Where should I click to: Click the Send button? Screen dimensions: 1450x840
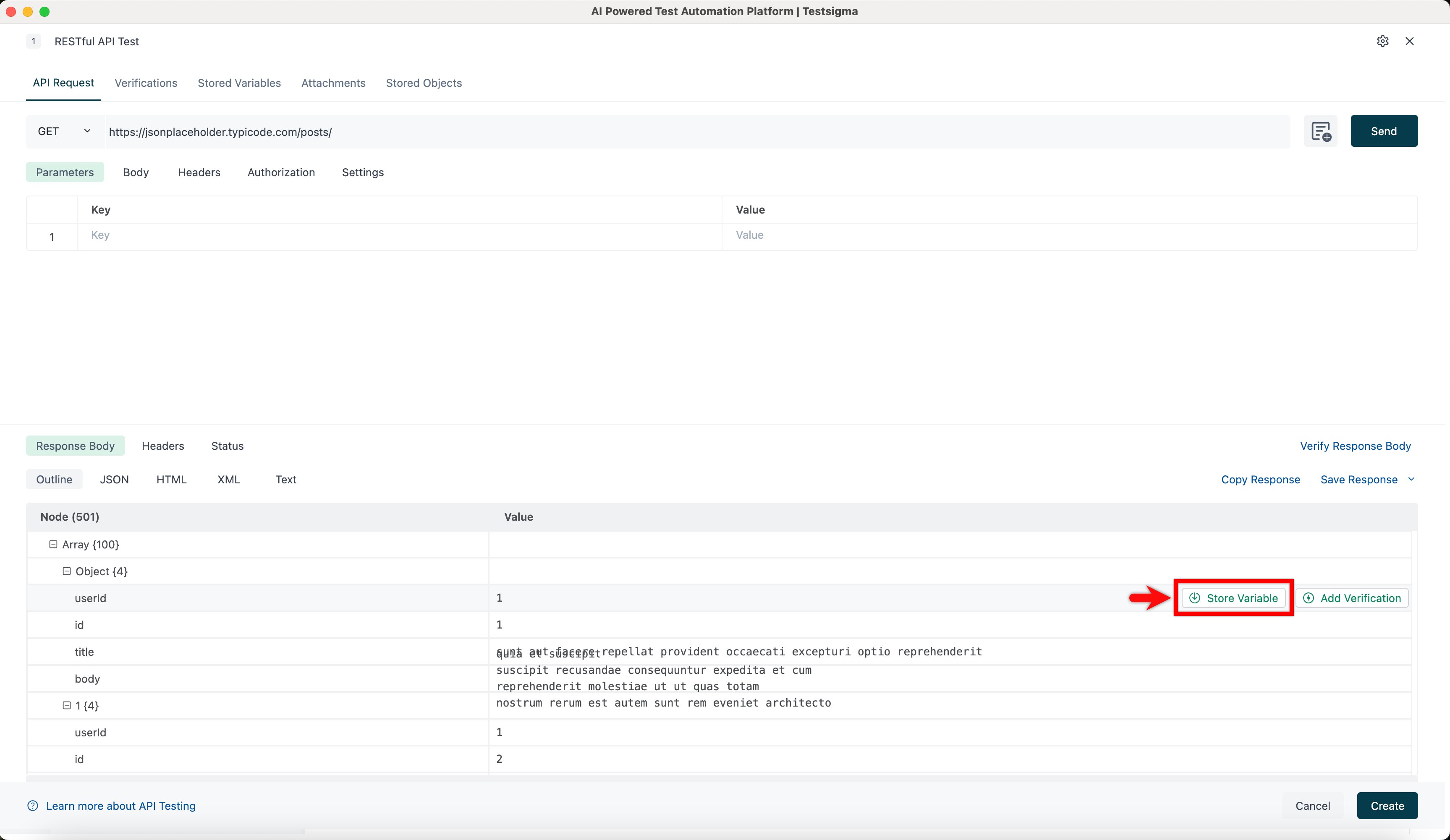[1383, 131]
